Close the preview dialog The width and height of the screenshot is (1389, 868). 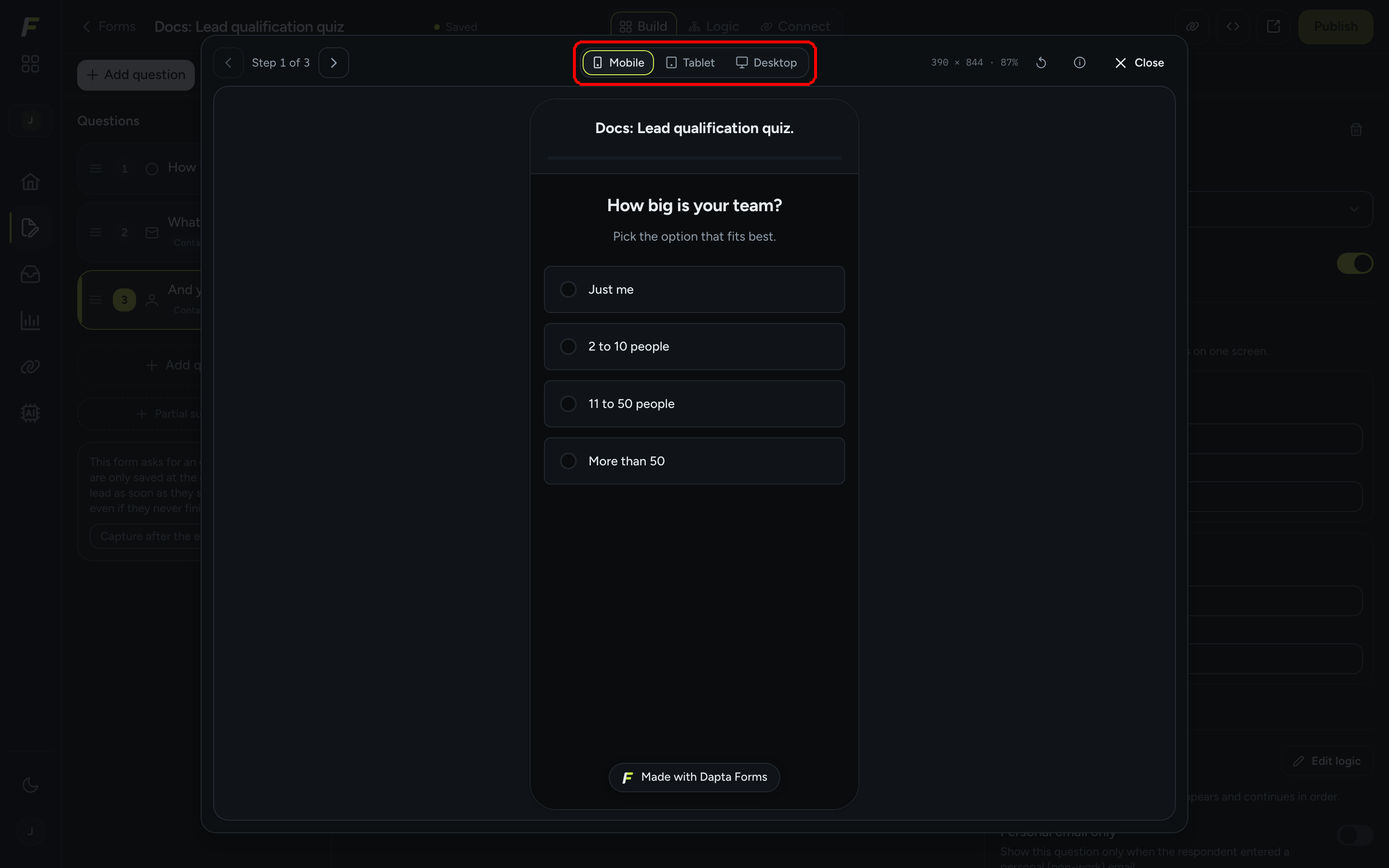pos(1139,63)
